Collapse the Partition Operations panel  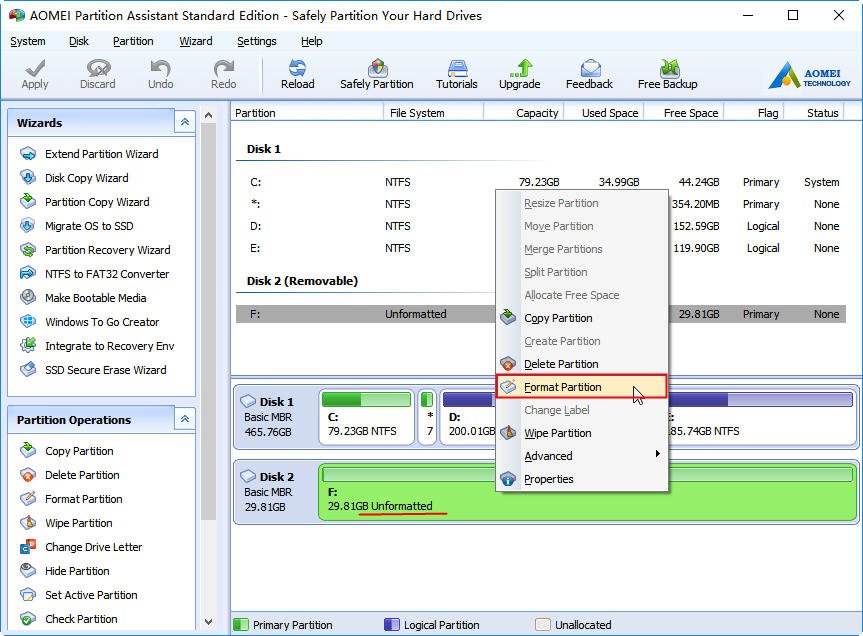185,419
